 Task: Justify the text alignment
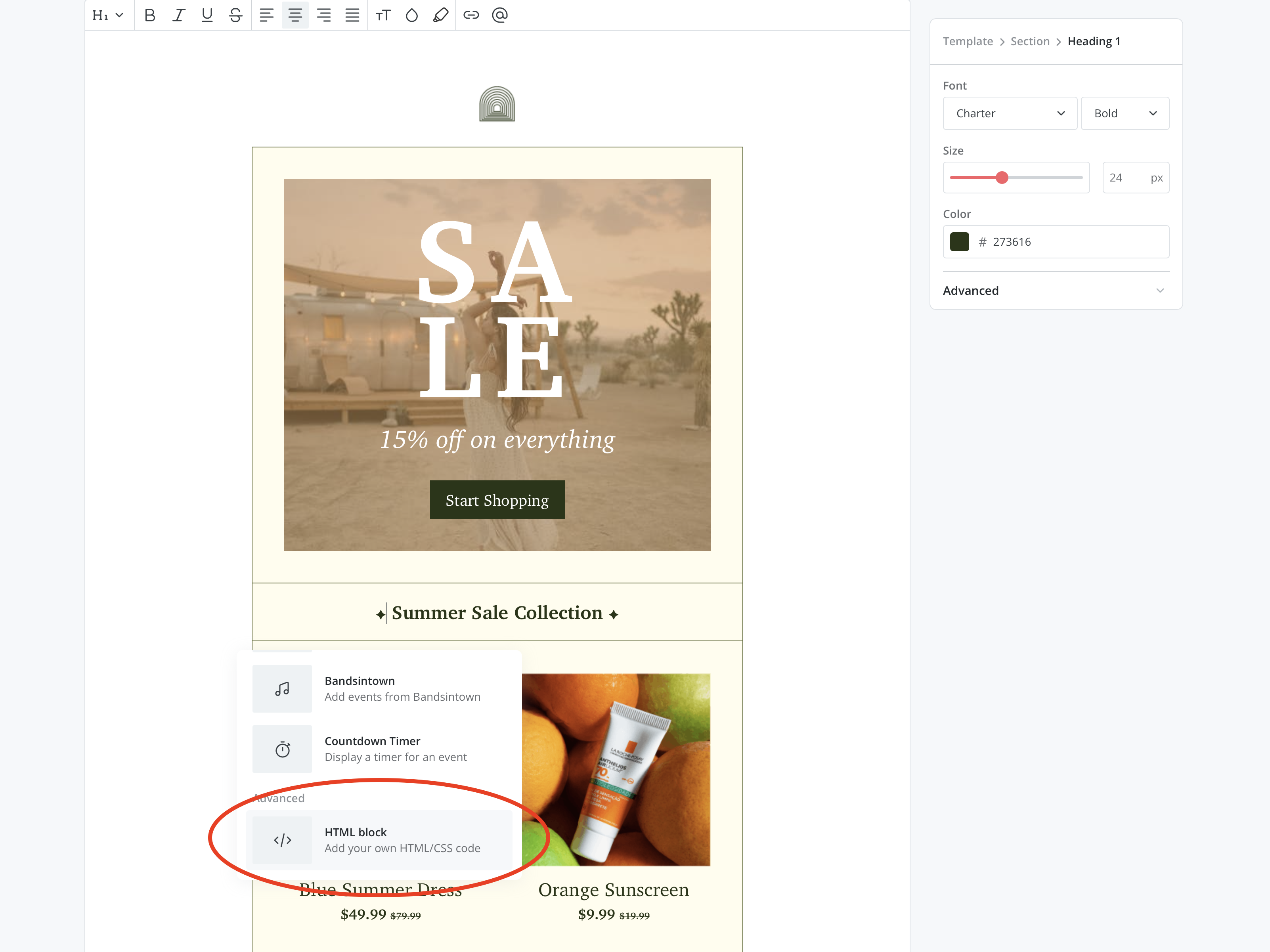(352, 15)
